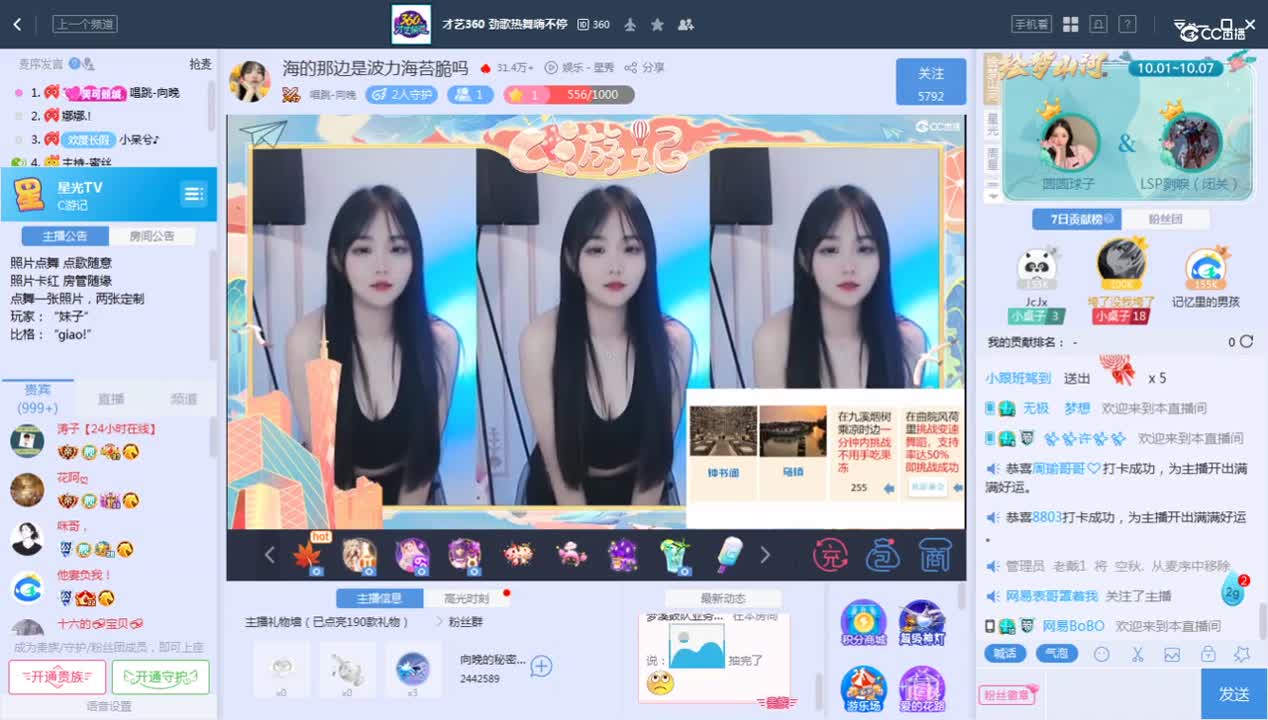The height and width of the screenshot is (720, 1268).
Task: Click the 2人守护 guardian badge
Action: [401, 95]
